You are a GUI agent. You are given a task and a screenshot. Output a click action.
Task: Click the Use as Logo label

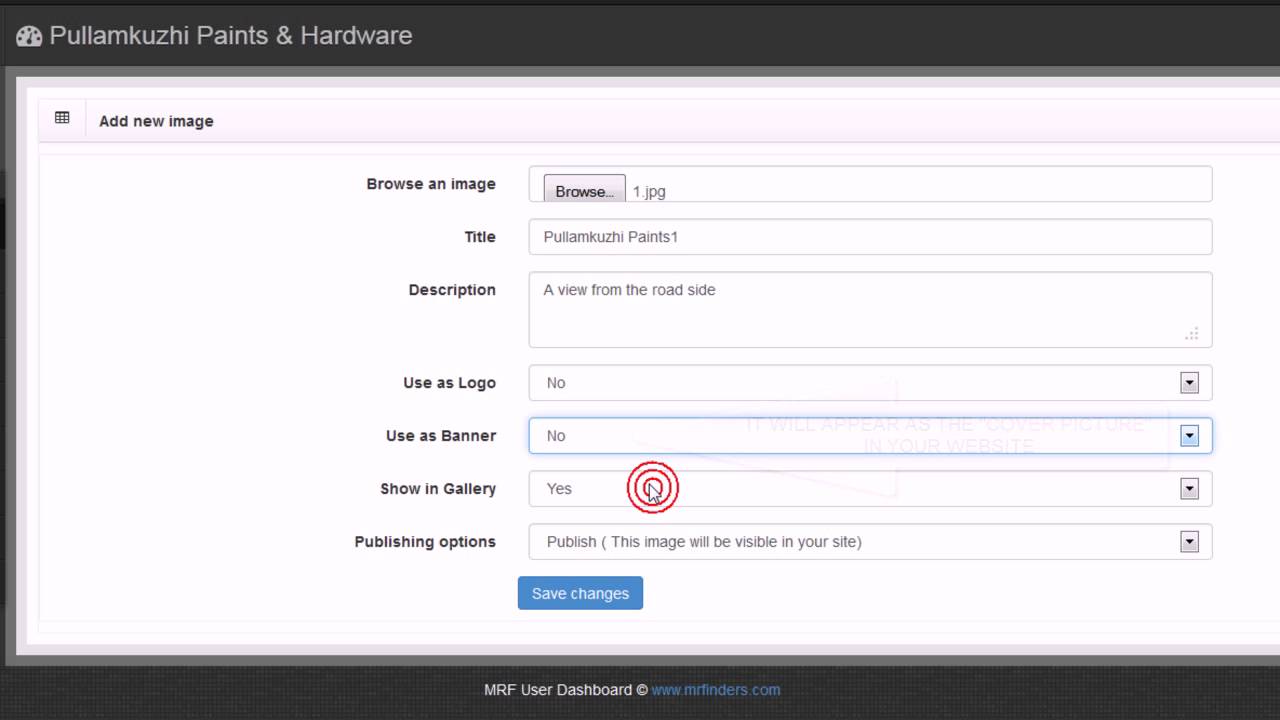point(449,383)
